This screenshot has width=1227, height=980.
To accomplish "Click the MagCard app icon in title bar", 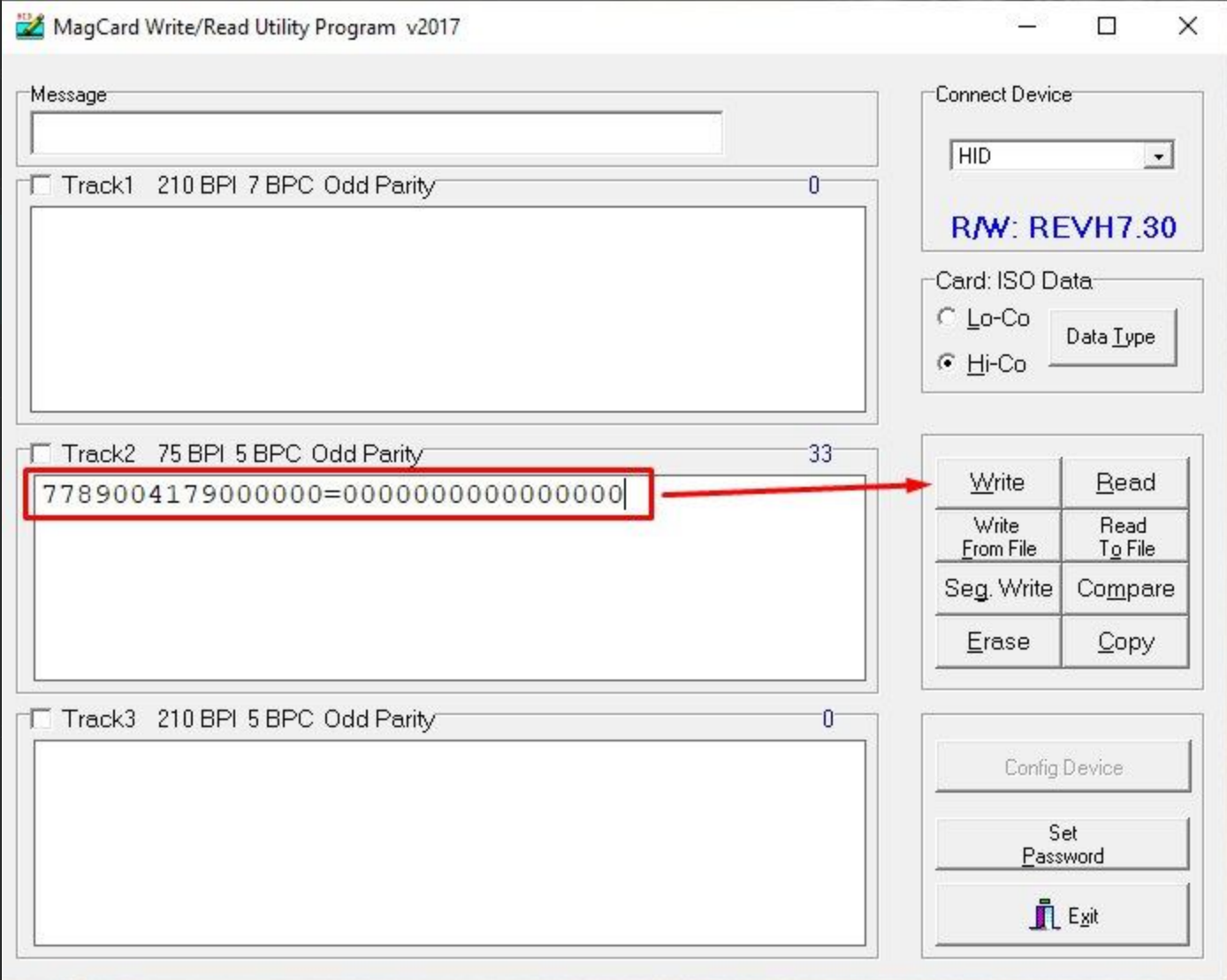I will tap(29, 26).
